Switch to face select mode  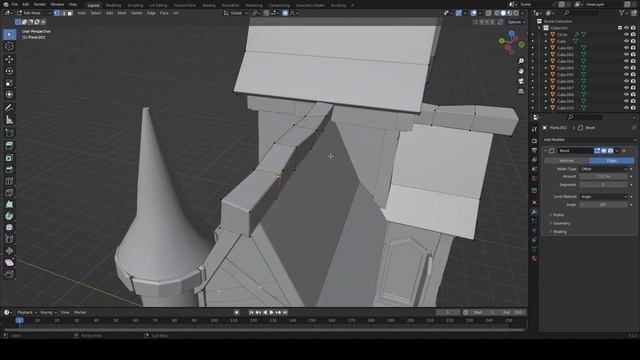coord(70,13)
